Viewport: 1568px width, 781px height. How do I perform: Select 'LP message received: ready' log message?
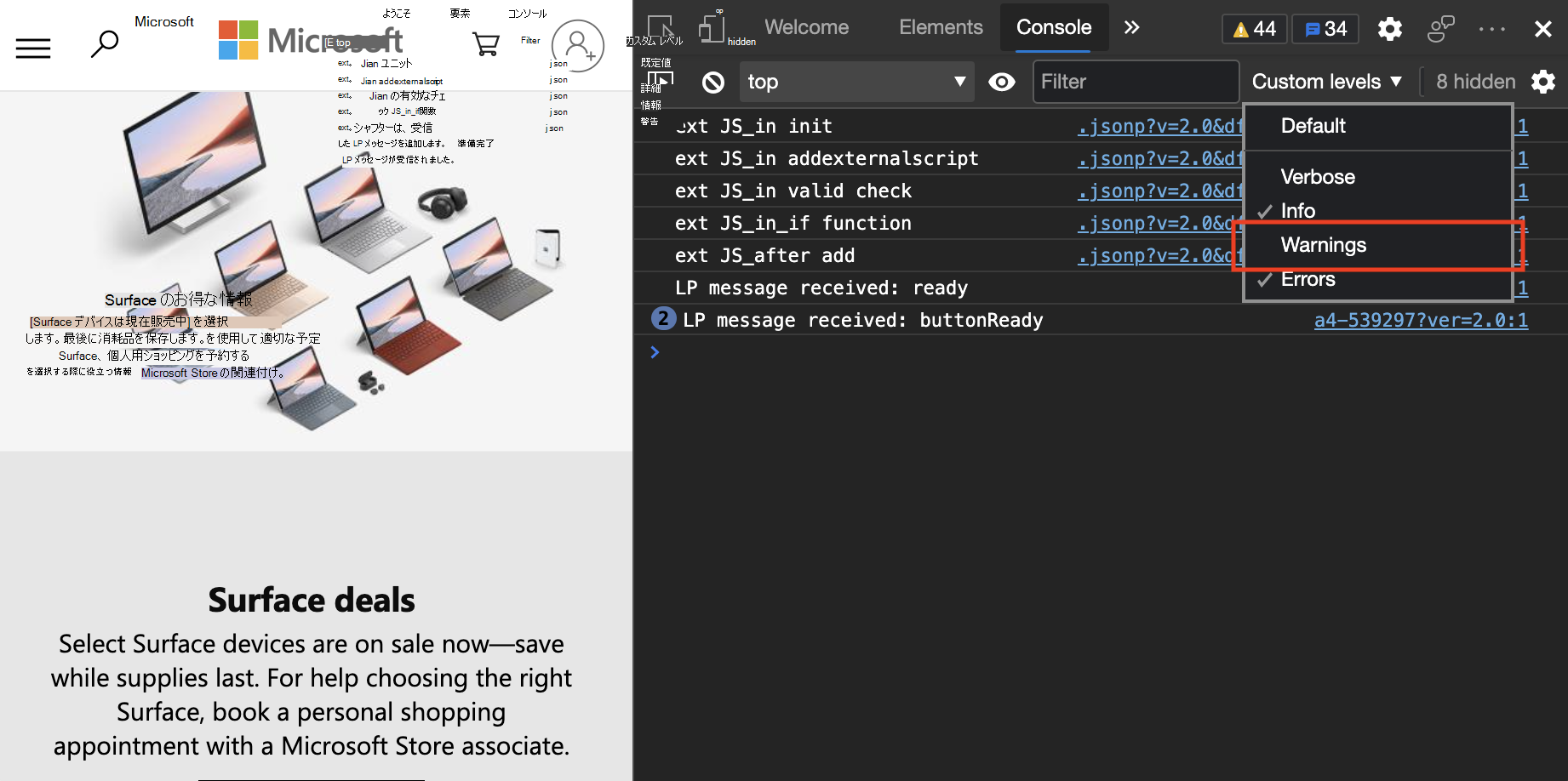pos(821,288)
